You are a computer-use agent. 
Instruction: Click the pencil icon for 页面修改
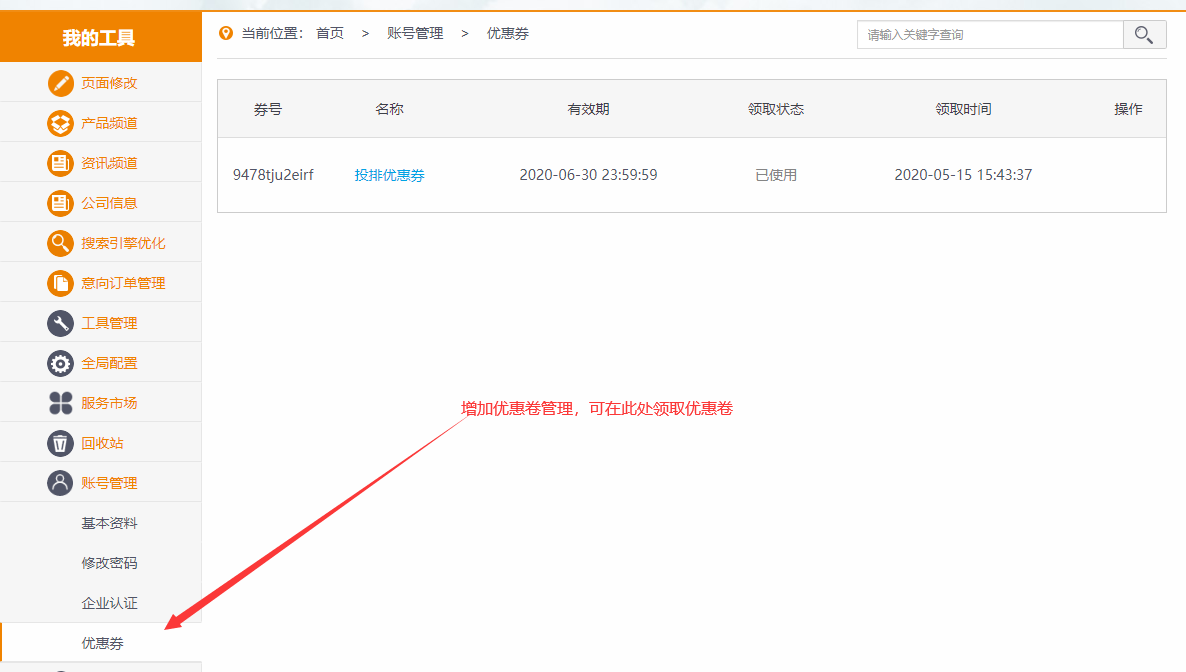[x=61, y=82]
